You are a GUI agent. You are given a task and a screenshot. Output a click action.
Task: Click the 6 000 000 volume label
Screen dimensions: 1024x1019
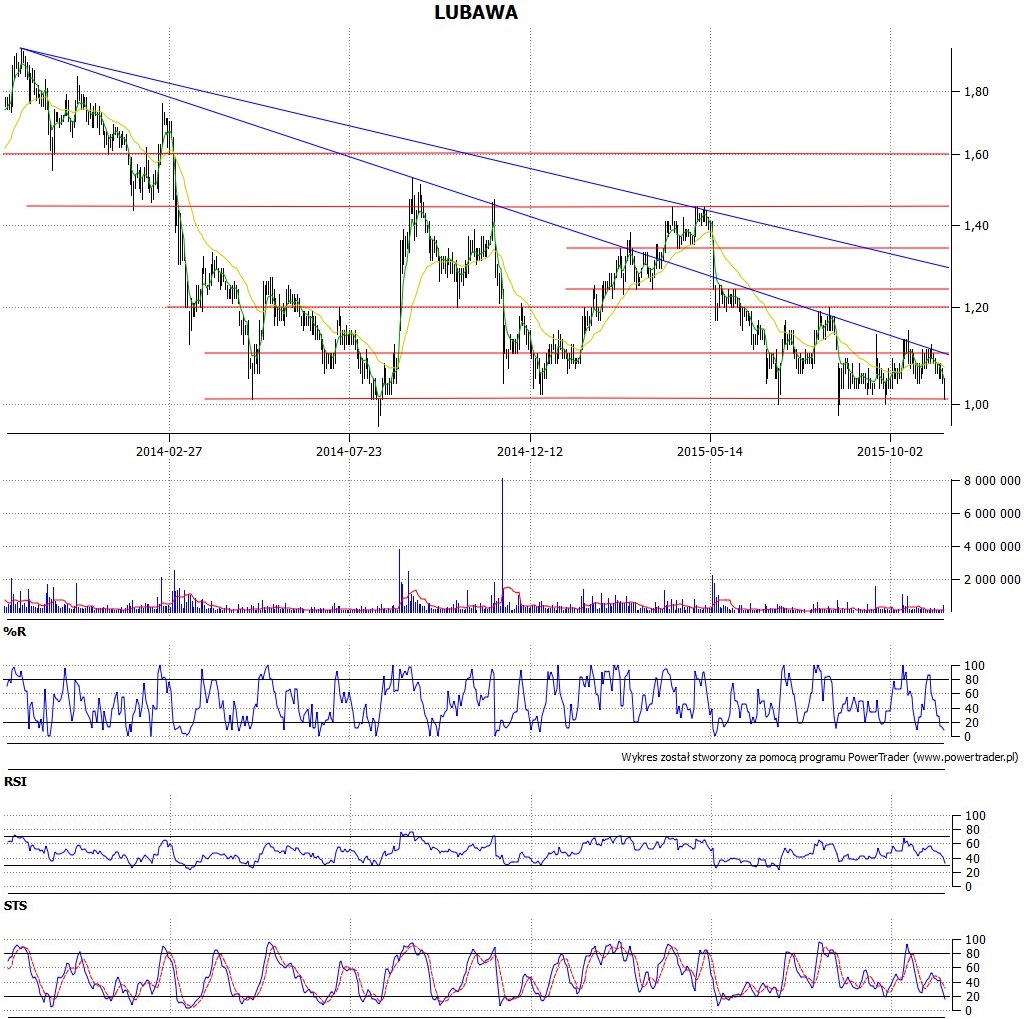pos(992,514)
